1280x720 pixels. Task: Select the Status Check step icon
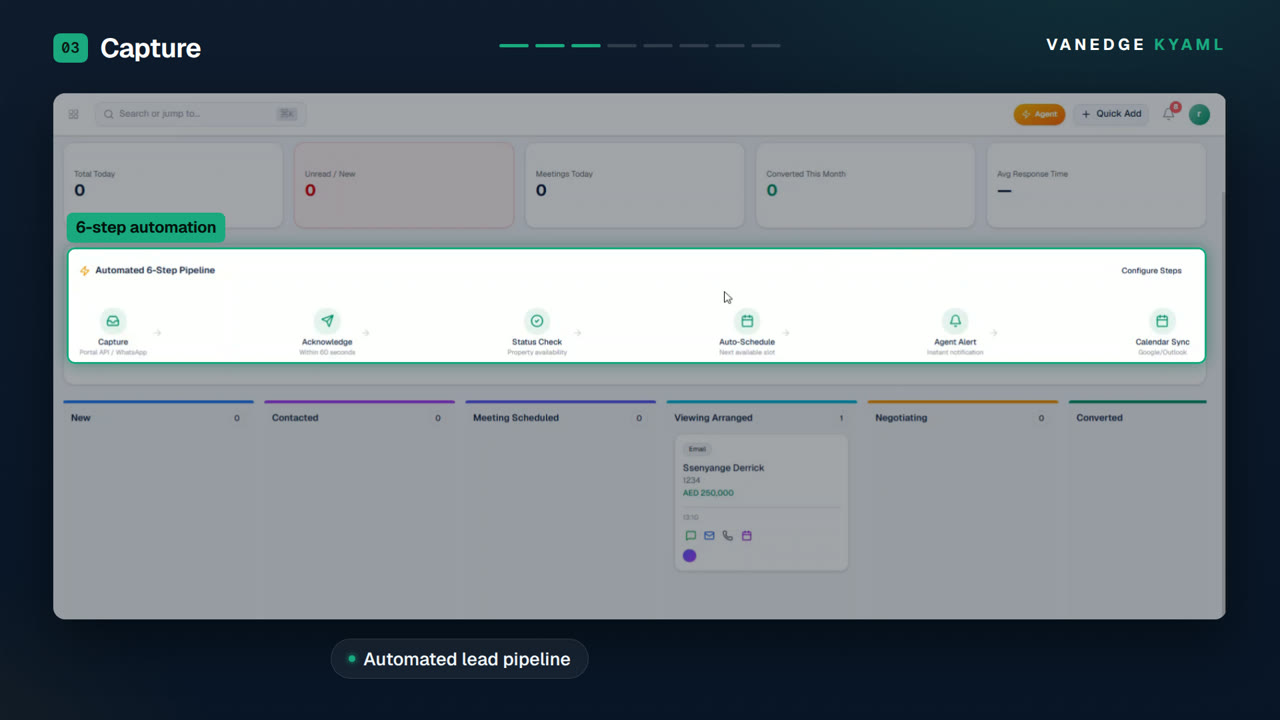[x=537, y=321]
